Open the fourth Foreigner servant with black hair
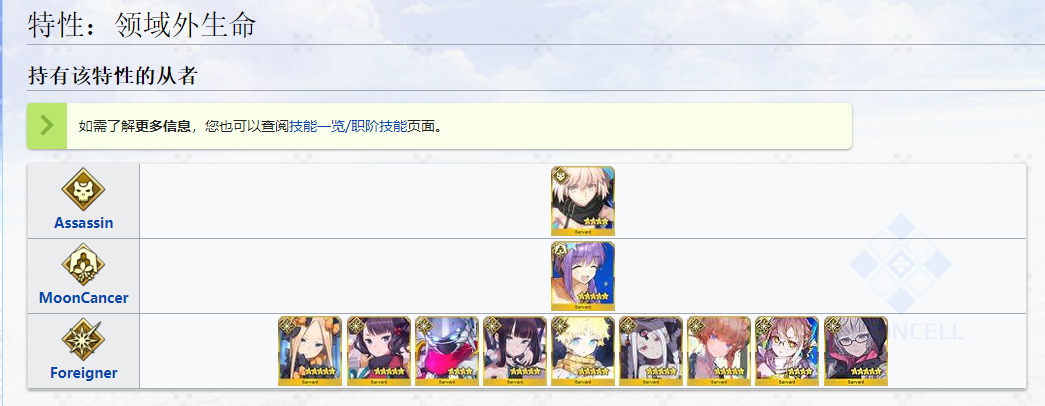The image size is (1045, 406). click(515, 351)
